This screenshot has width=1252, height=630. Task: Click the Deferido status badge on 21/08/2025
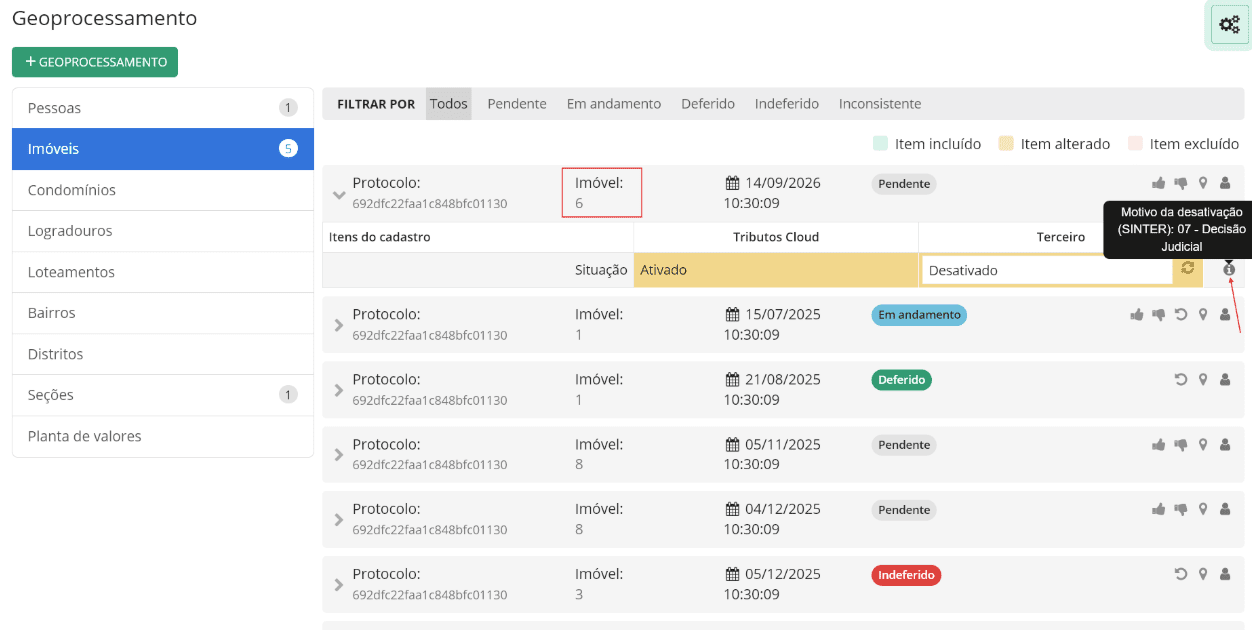coord(901,380)
